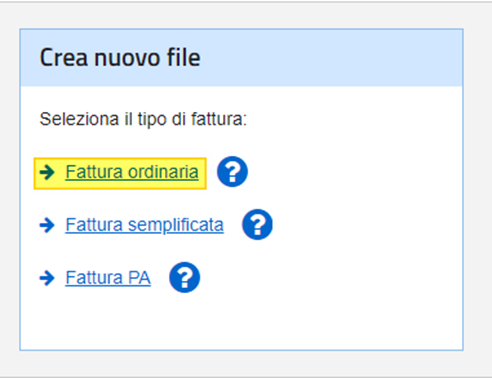Click the arrow beside Fattura PA
492x378 pixels.
tap(47, 278)
